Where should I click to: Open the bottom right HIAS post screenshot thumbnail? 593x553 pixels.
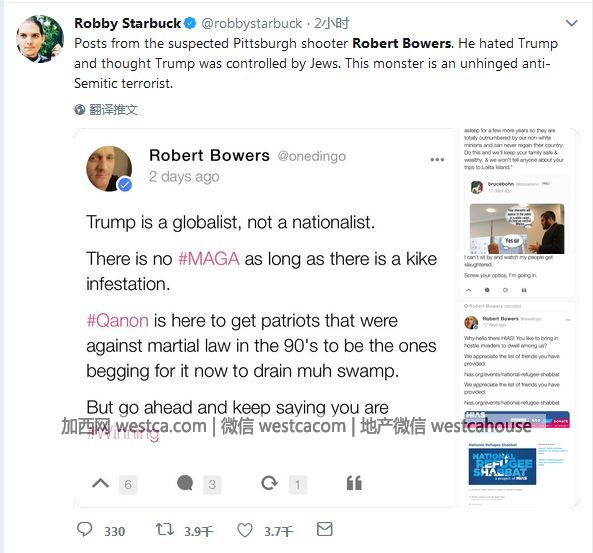tap(518, 404)
